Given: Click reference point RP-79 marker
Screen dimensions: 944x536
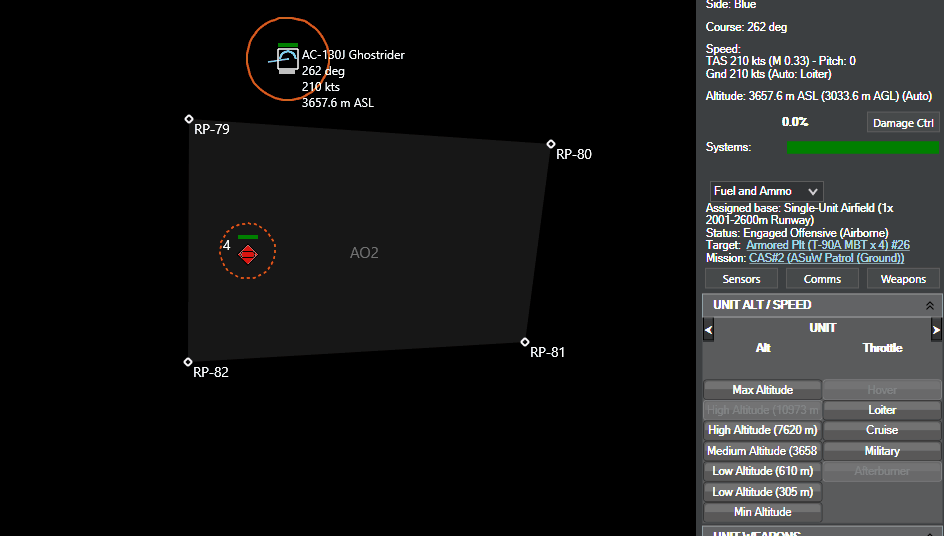Looking at the screenshot, I should tap(188, 119).
